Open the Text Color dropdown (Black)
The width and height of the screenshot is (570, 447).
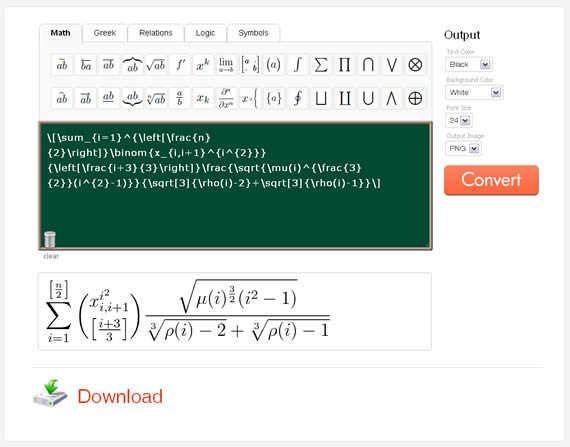[x=469, y=65]
